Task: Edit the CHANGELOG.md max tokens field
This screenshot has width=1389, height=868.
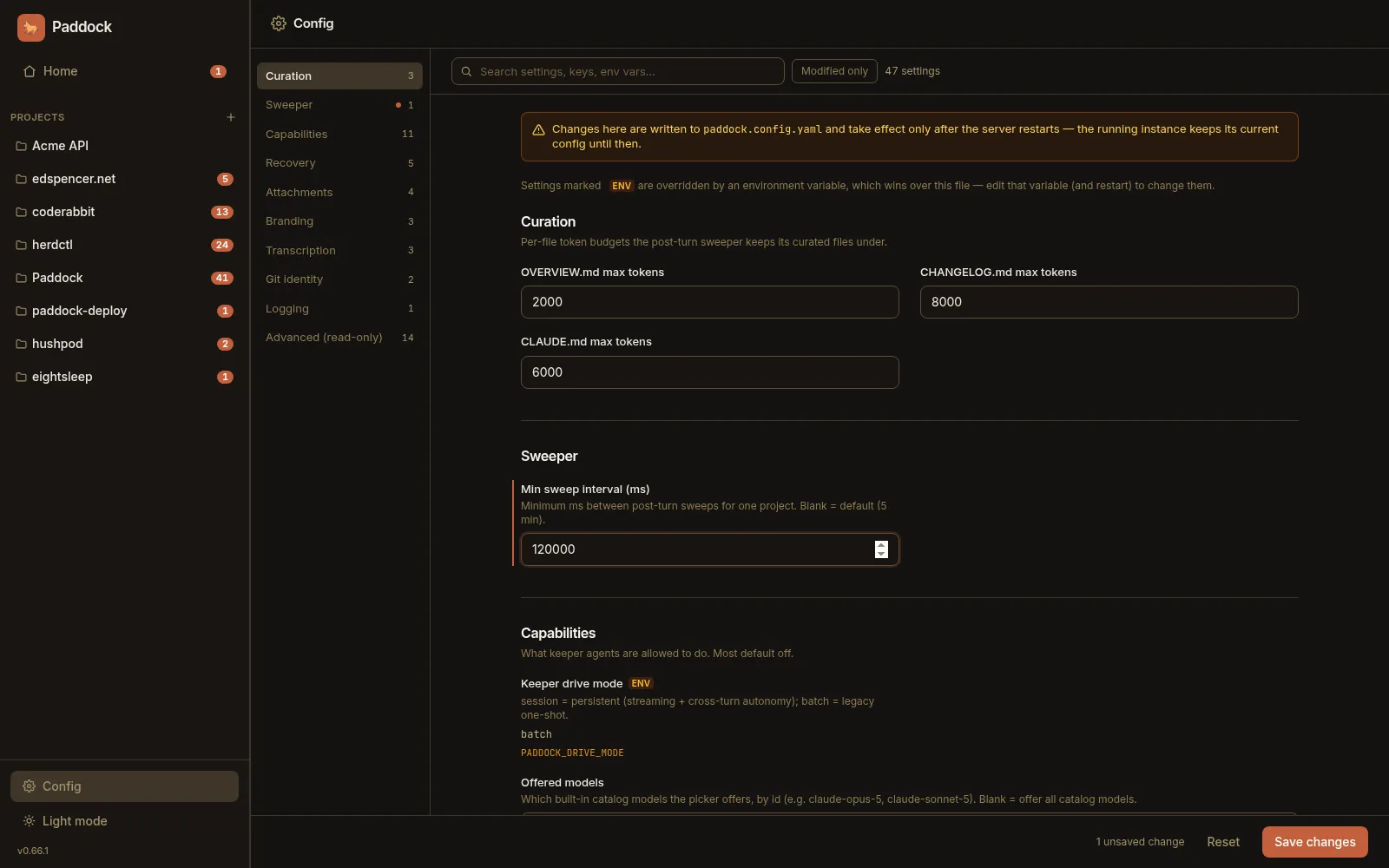Action: click(1109, 302)
